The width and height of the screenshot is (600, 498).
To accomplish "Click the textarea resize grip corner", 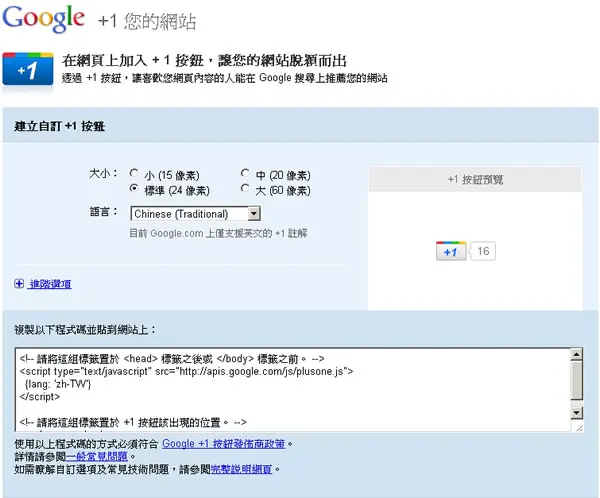I will tap(579, 428).
